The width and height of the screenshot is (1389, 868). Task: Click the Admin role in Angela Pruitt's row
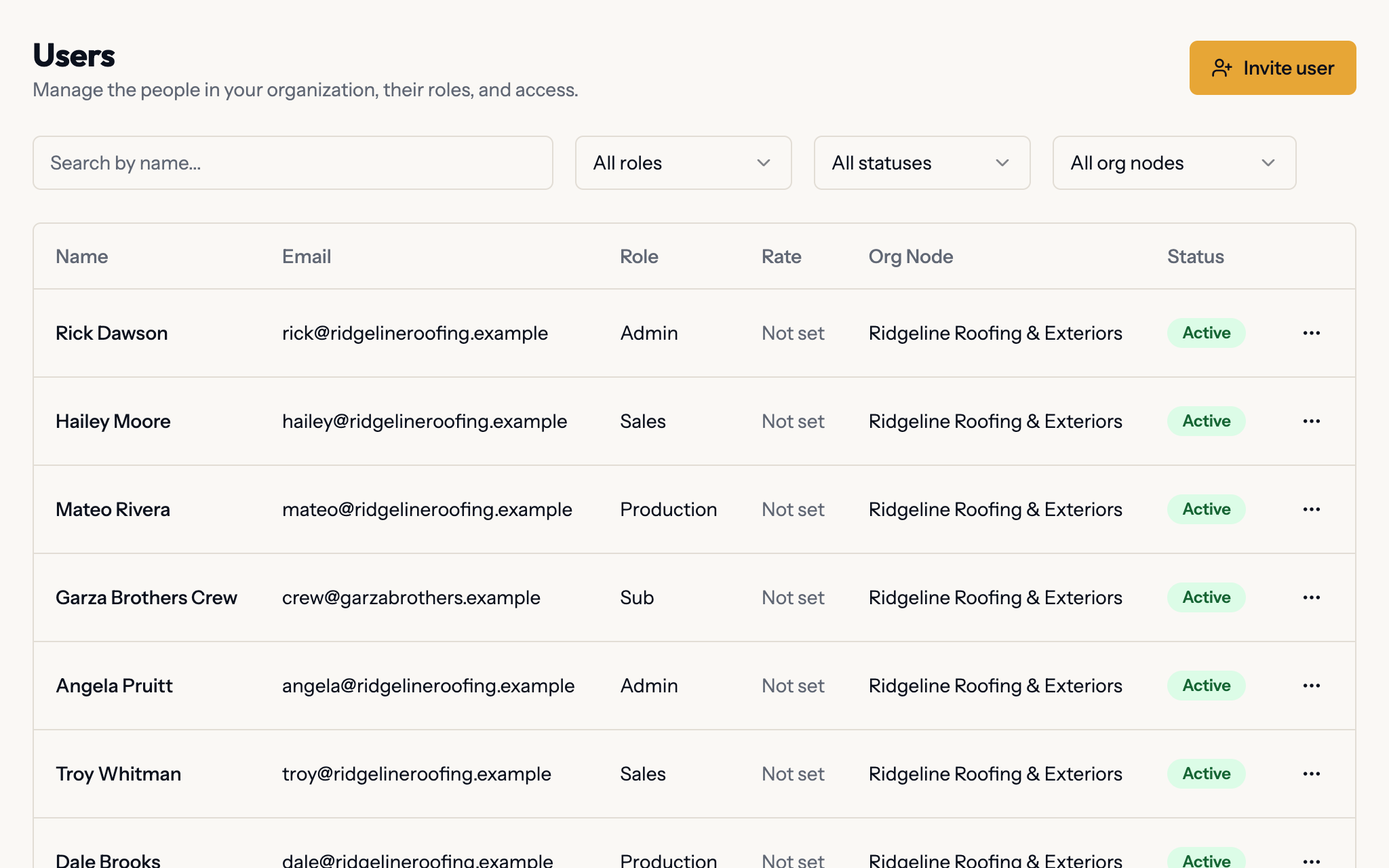pyautogui.click(x=649, y=686)
